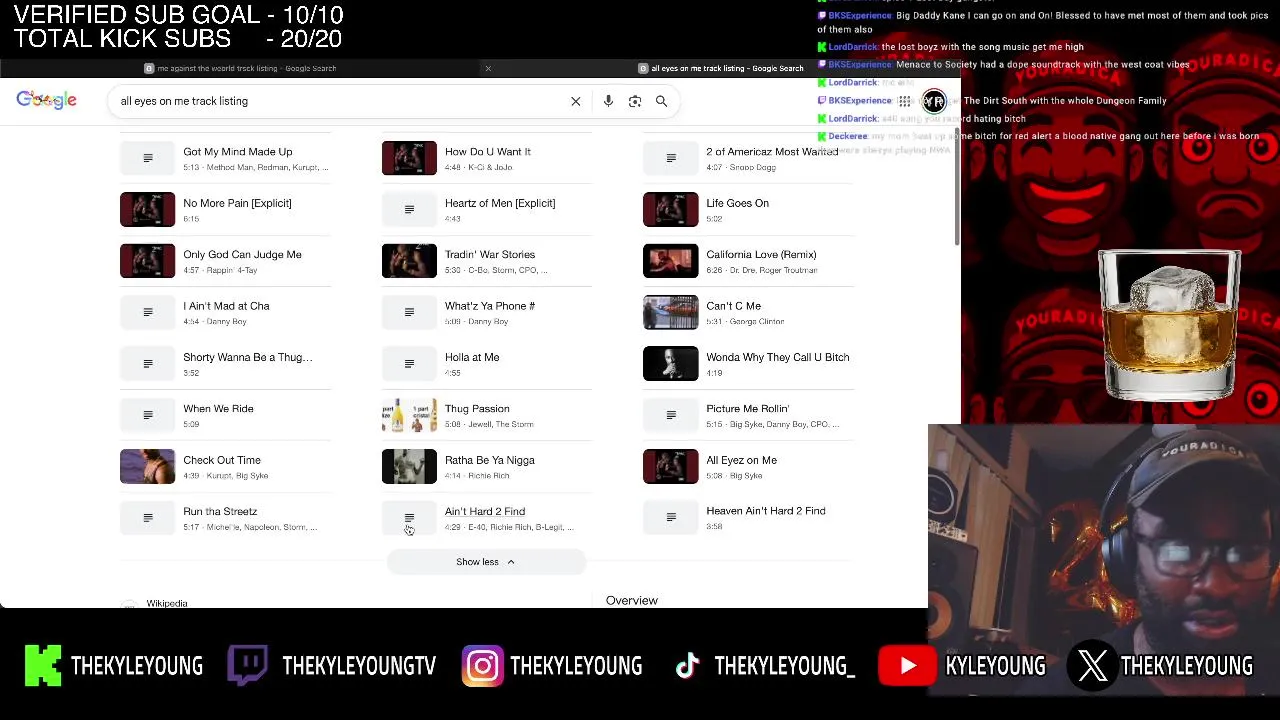This screenshot has width=1280, height=720.
Task: Click the TikTok logo in bottom banner
Action: [687, 666]
